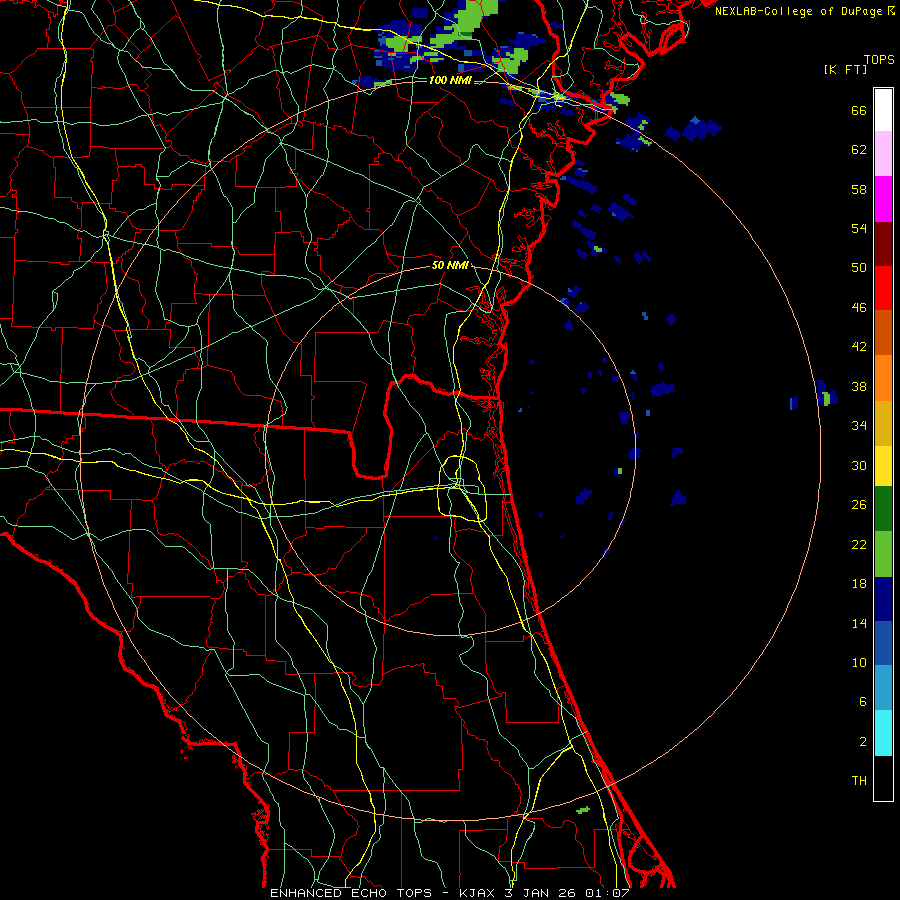Click the legend value 50

point(859,268)
